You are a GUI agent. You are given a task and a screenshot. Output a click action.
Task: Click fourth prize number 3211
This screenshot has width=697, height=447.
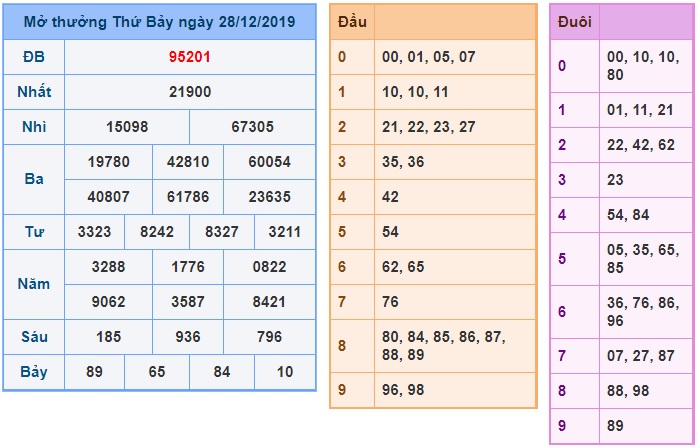click(284, 232)
